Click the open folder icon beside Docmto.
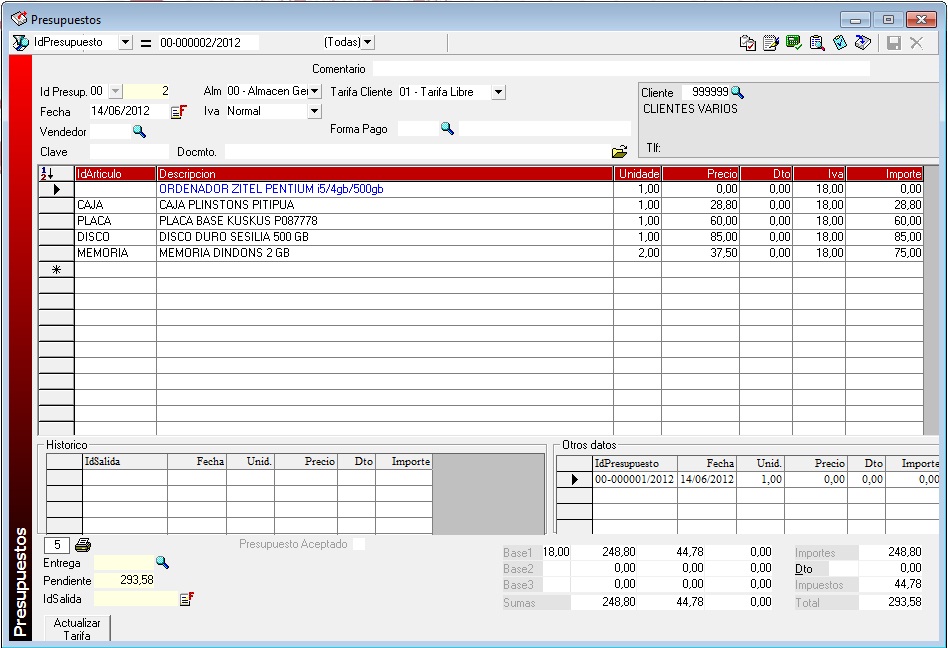 (620, 152)
